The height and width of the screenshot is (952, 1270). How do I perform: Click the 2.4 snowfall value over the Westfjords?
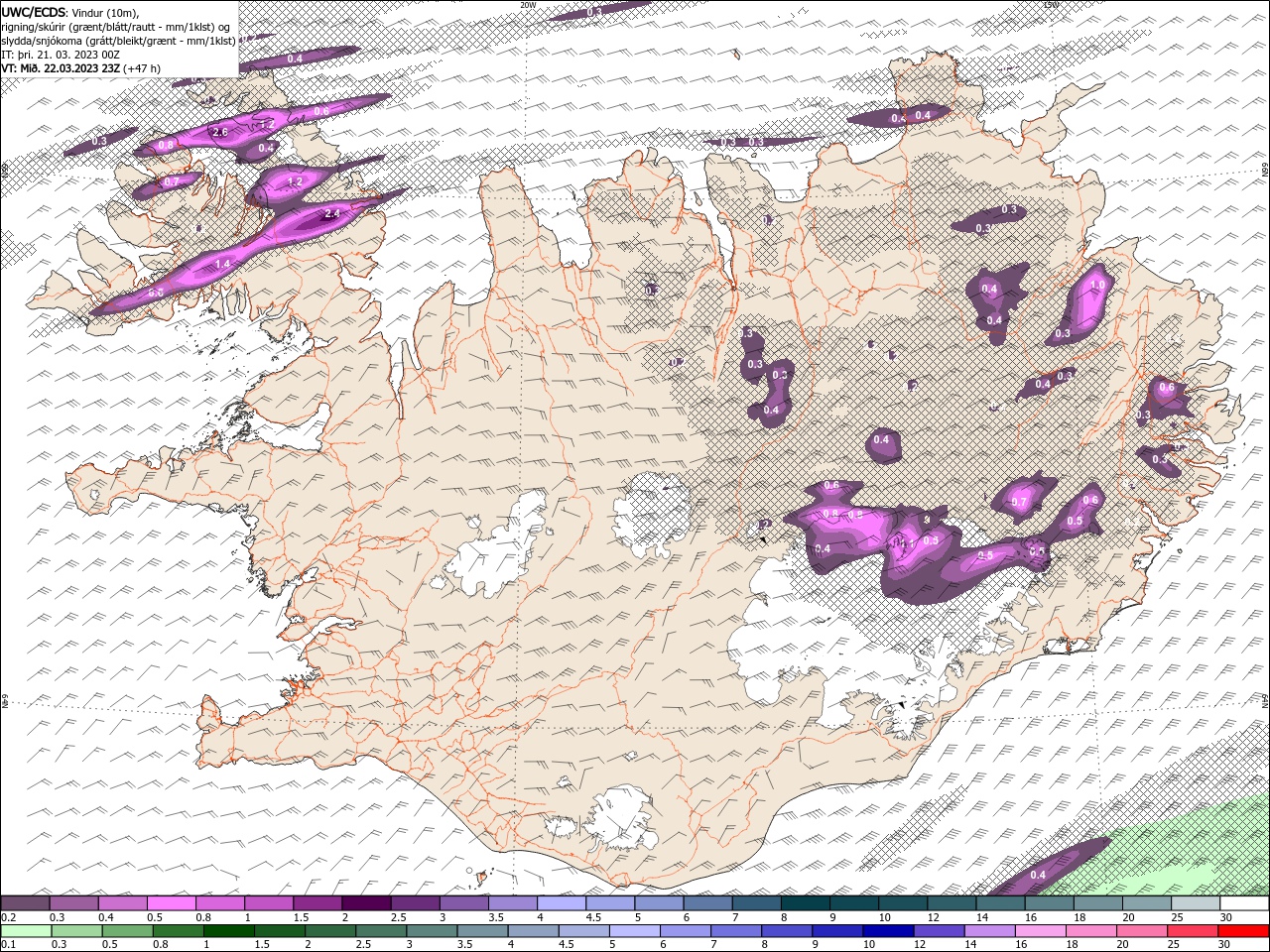point(332,213)
